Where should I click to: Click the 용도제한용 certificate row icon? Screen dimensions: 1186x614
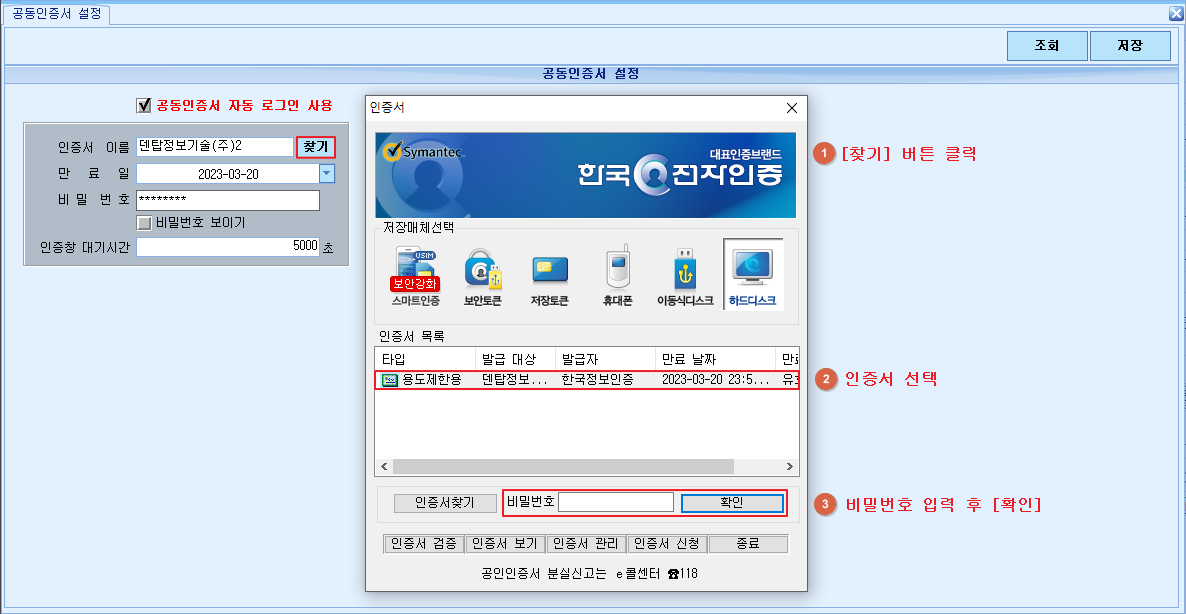(390, 380)
